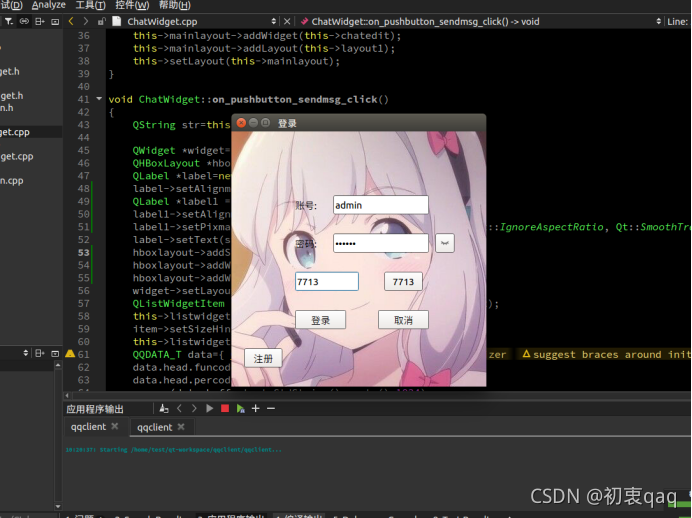This screenshot has width=692, height=518.
Task: Click the Starting qqclient output message line
Action: tap(173, 450)
